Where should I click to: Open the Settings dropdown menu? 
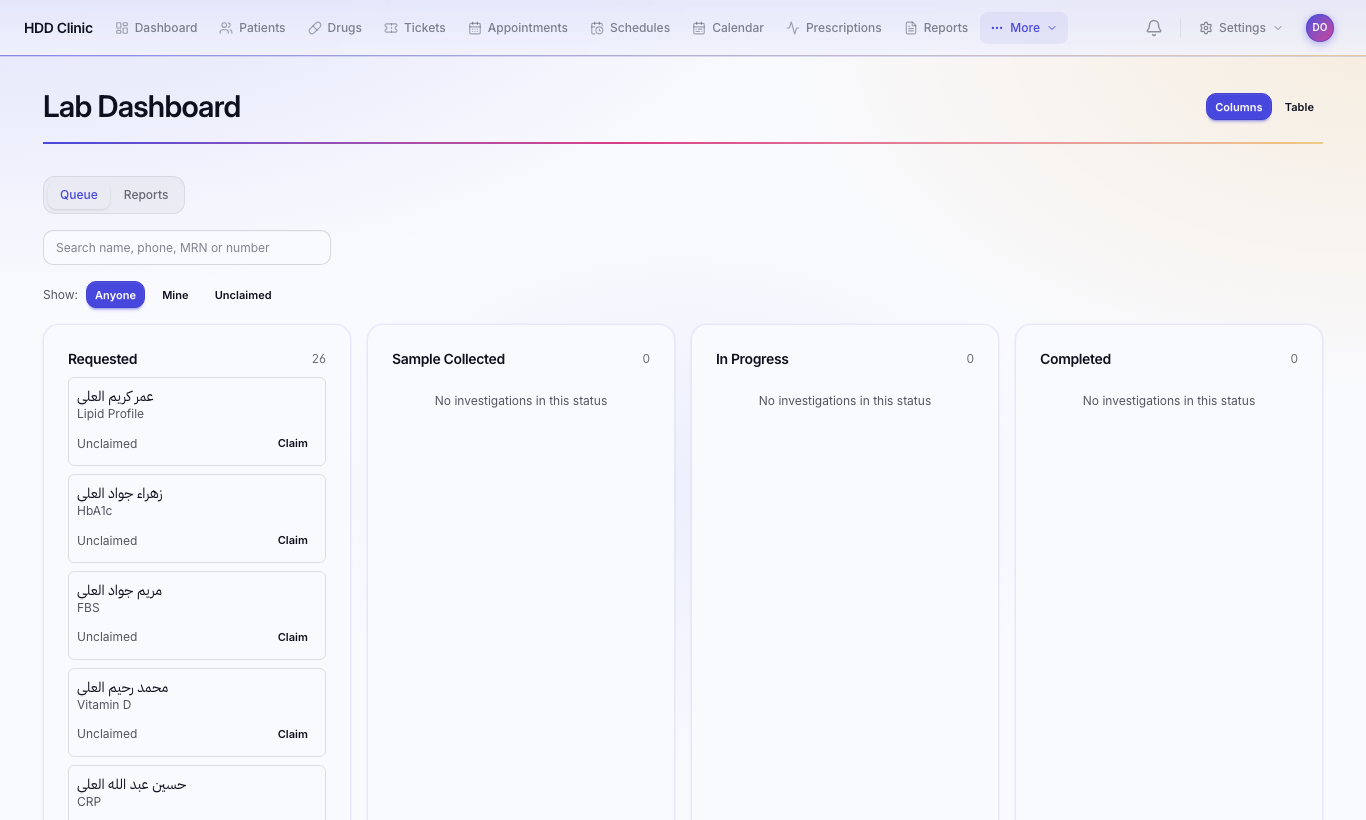coord(1241,28)
